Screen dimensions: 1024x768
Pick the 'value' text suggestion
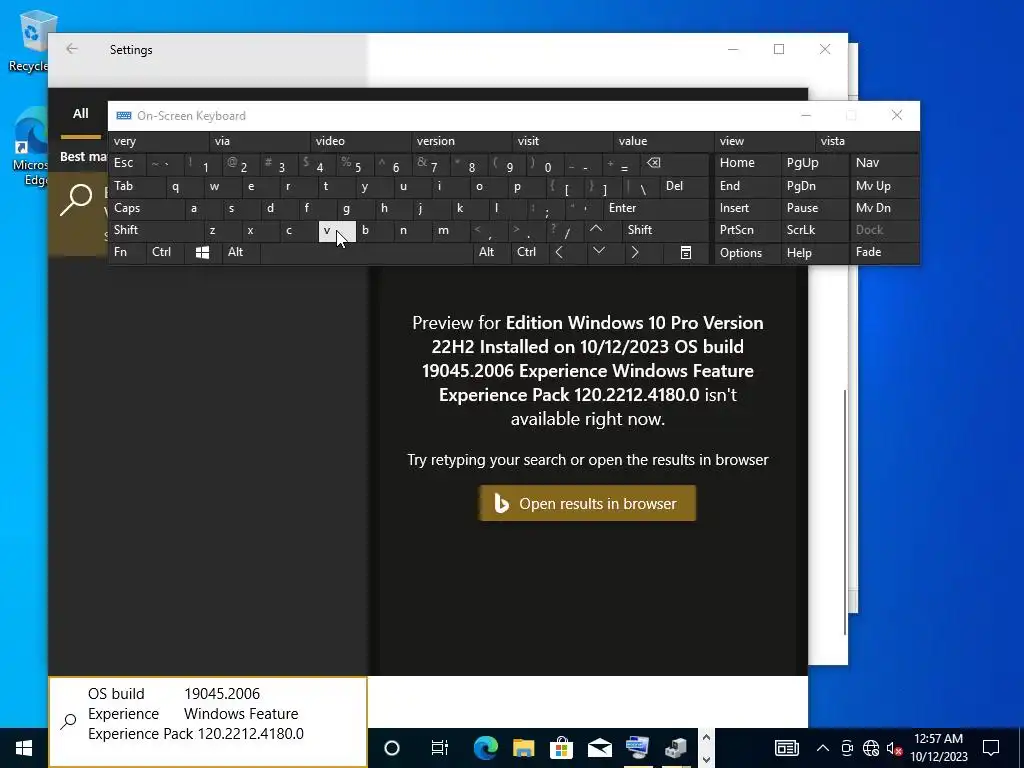tap(664, 141)
